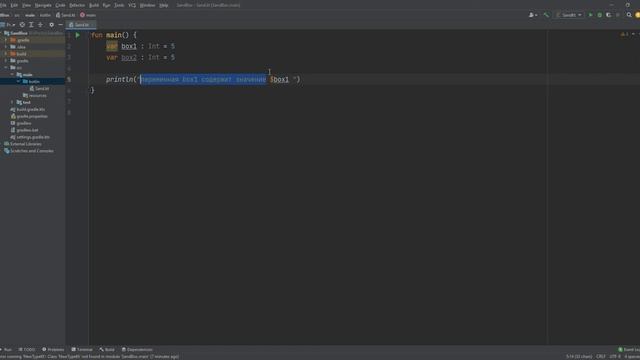This screenshot has height=360, width=640.
Task: Open the Tools menu
Action: point(119,5)
